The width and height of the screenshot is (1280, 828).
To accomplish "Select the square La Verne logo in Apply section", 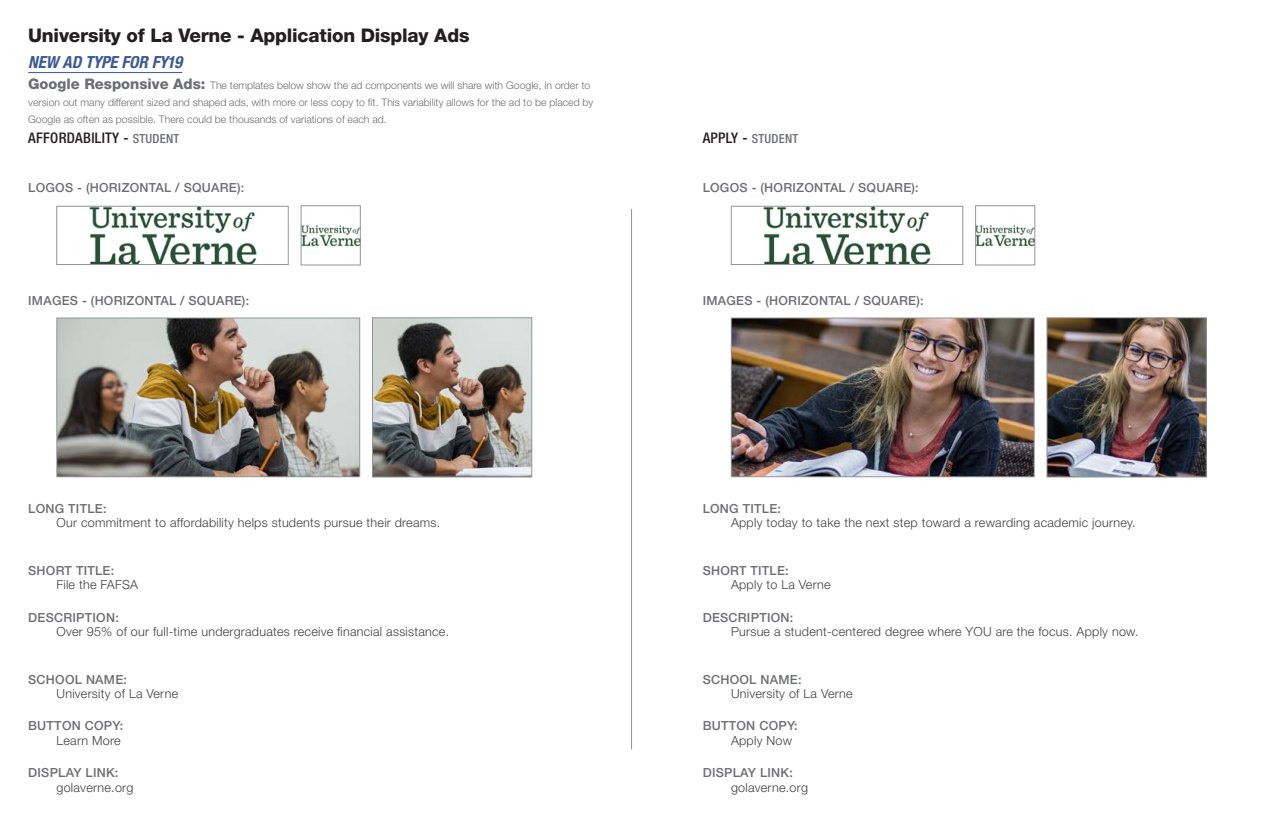I will pos(1004,235).
